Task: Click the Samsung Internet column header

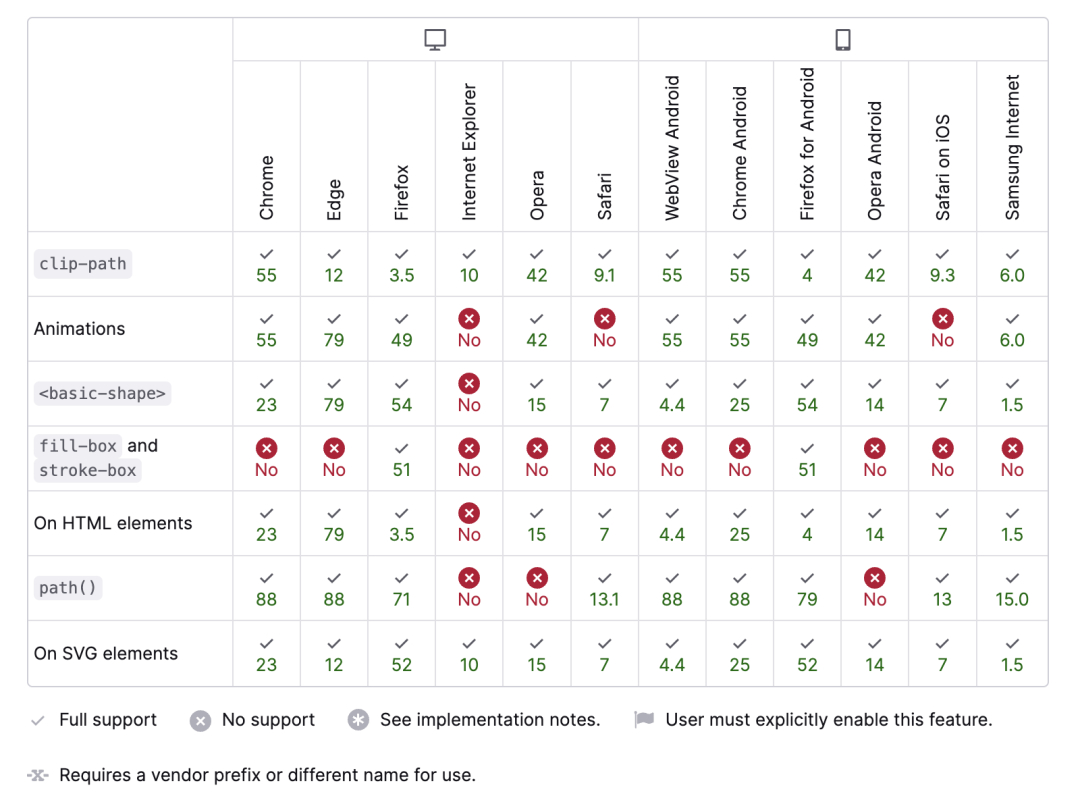Action: (1012, 147)
